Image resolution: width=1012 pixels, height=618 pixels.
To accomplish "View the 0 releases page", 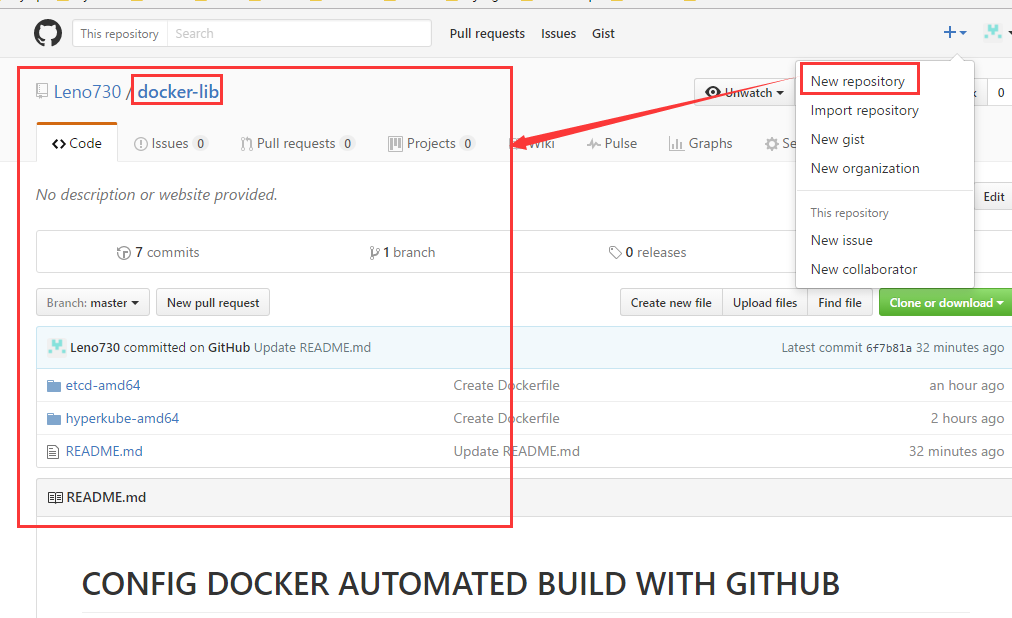I will tap(647, 252).
